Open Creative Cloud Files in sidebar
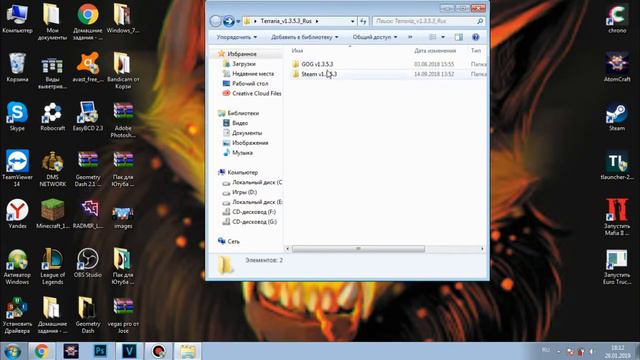This screenshot has height=360, width=640. pyautogui.click(x=256, y=93)
